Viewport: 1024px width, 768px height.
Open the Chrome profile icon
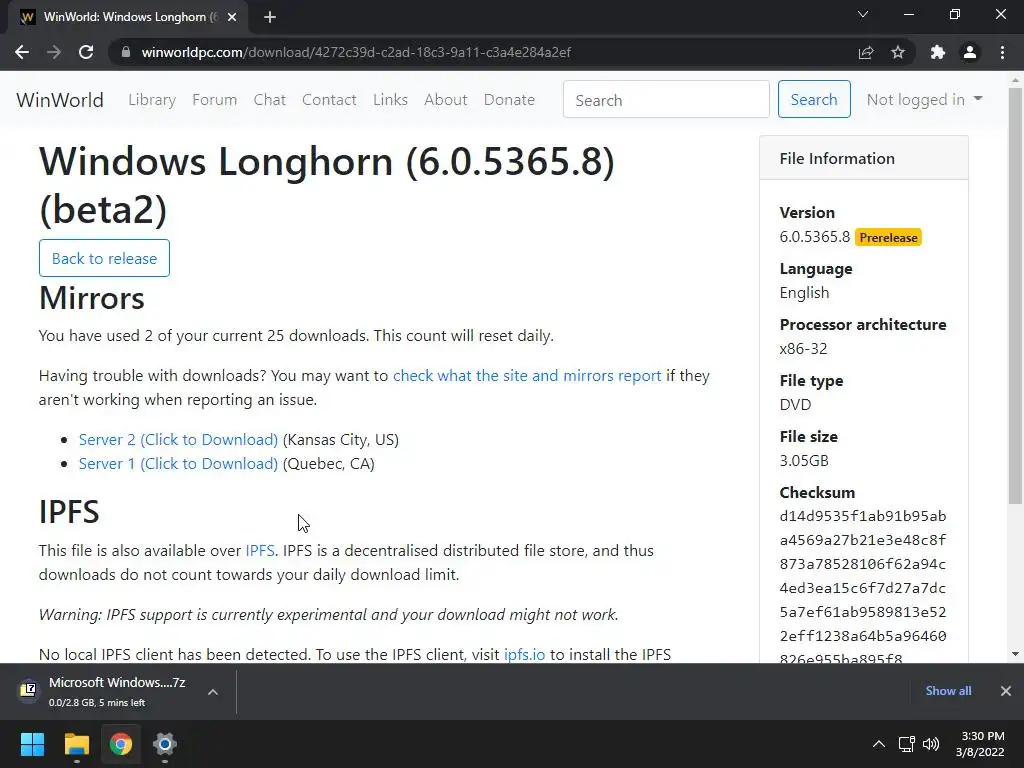click(x=970, y=52)
